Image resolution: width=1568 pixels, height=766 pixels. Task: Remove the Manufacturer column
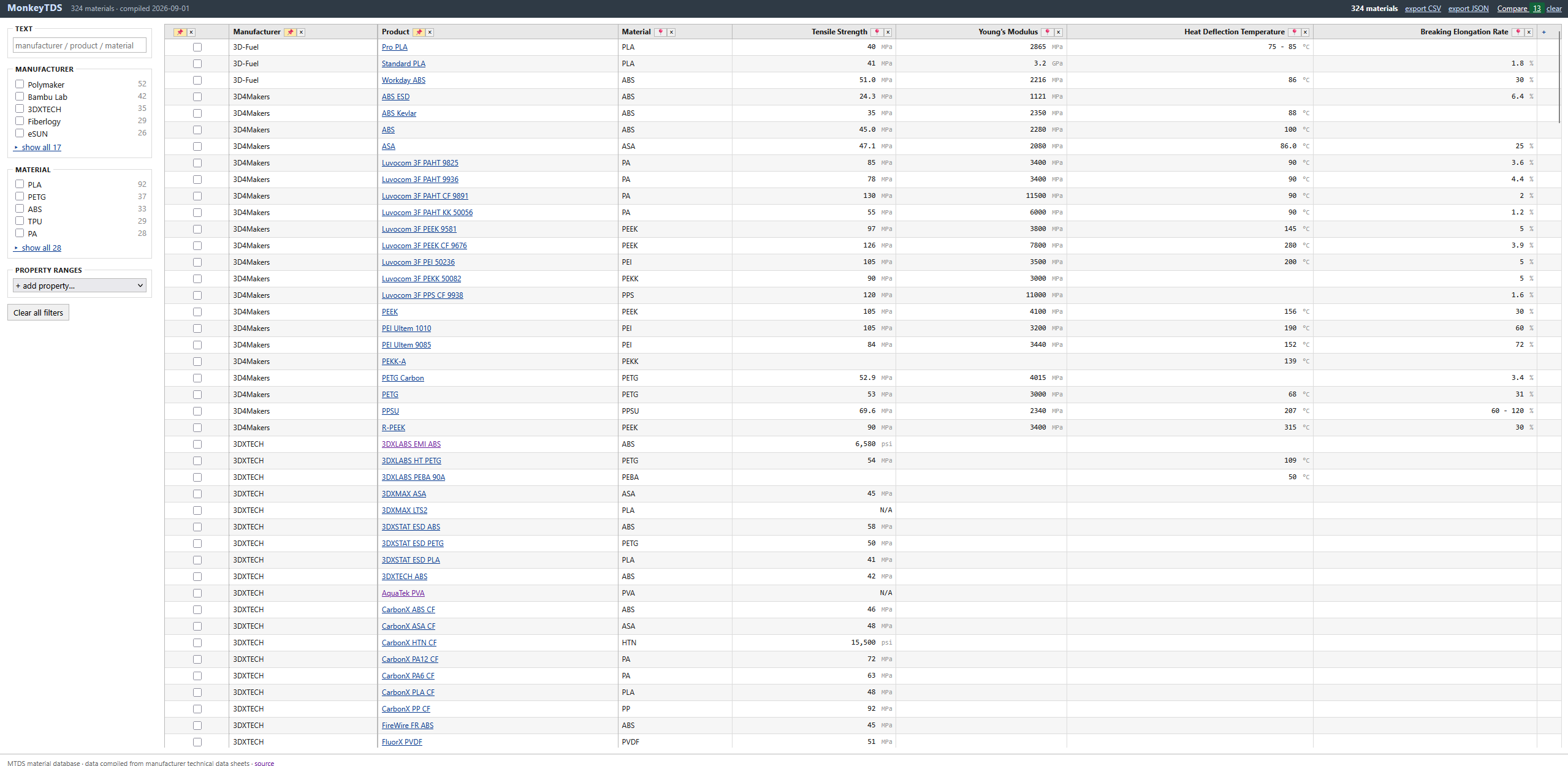click(x=301, y=32)
